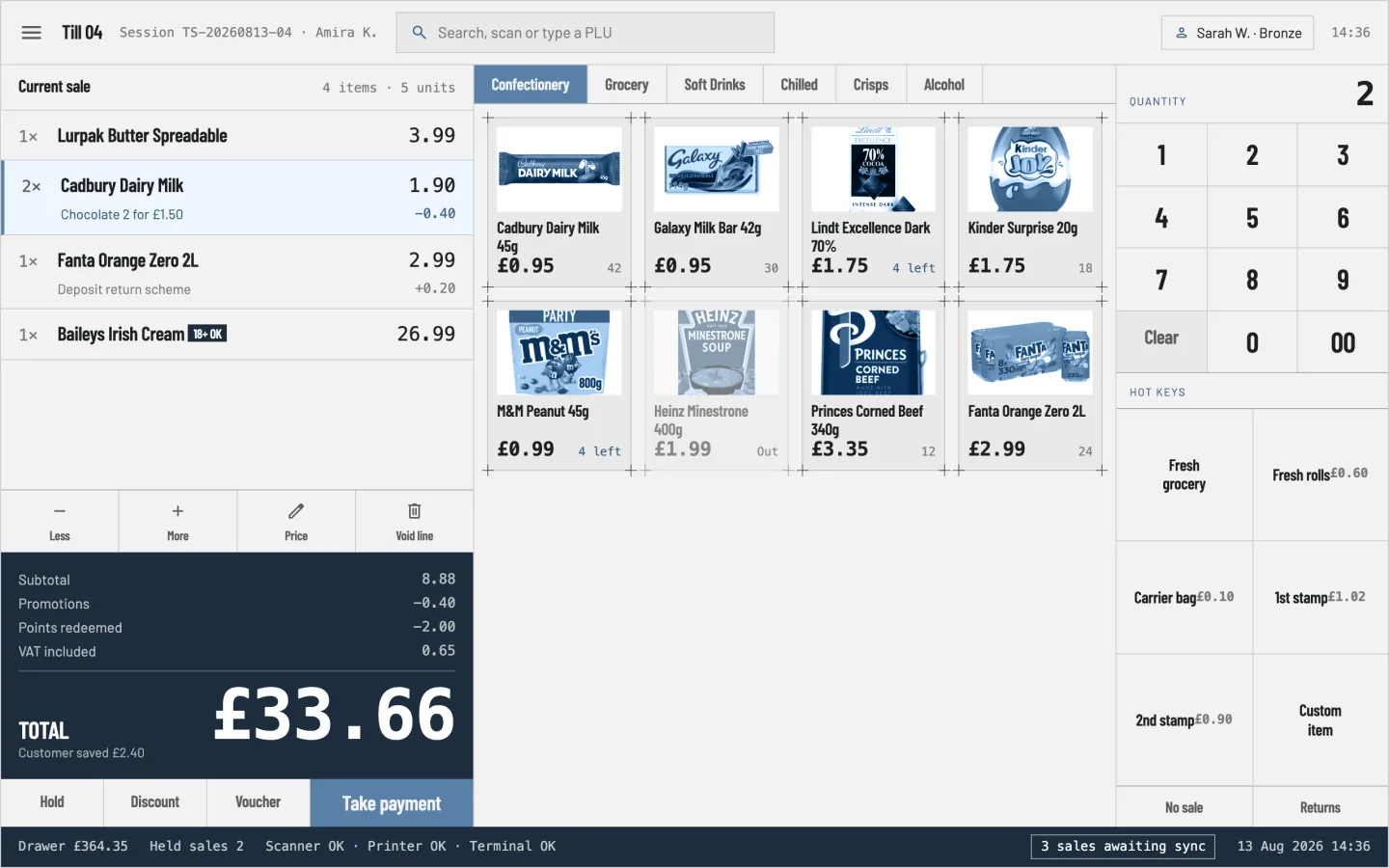The height and width of the screenshot is (868, 1389).
Task: Add a Carrier bag £0.10
Action: [x=1185, y=597]
